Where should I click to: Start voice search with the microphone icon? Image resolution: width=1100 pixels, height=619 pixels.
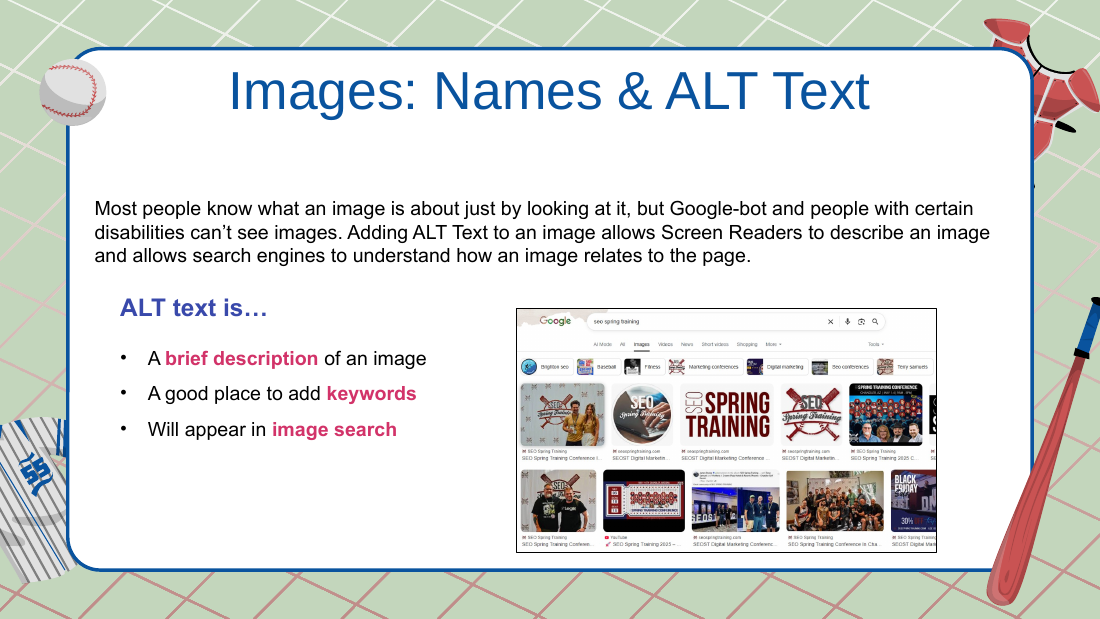tap(847, 321)
